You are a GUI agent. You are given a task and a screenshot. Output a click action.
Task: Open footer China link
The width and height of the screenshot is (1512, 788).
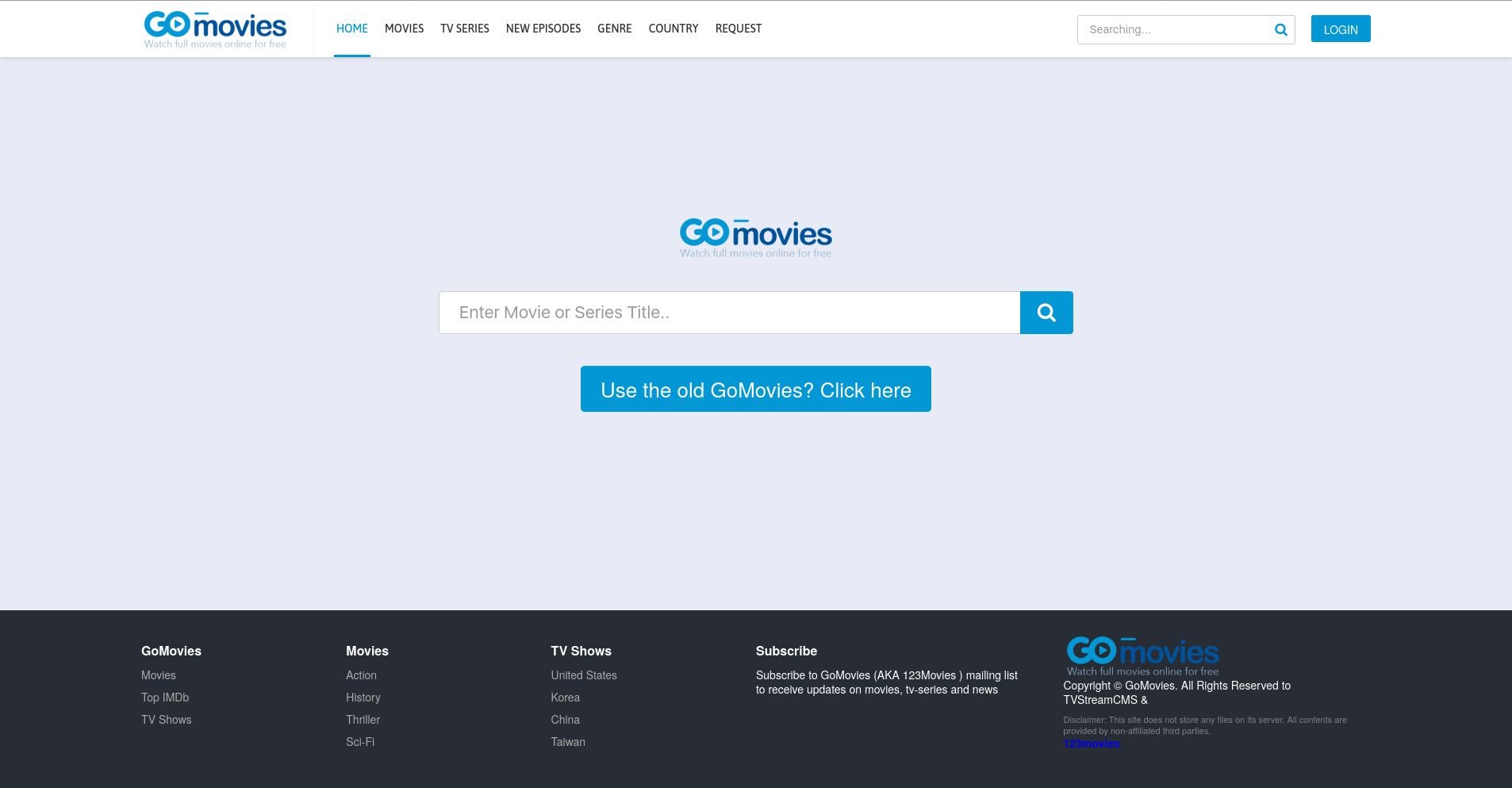point(566,720)
